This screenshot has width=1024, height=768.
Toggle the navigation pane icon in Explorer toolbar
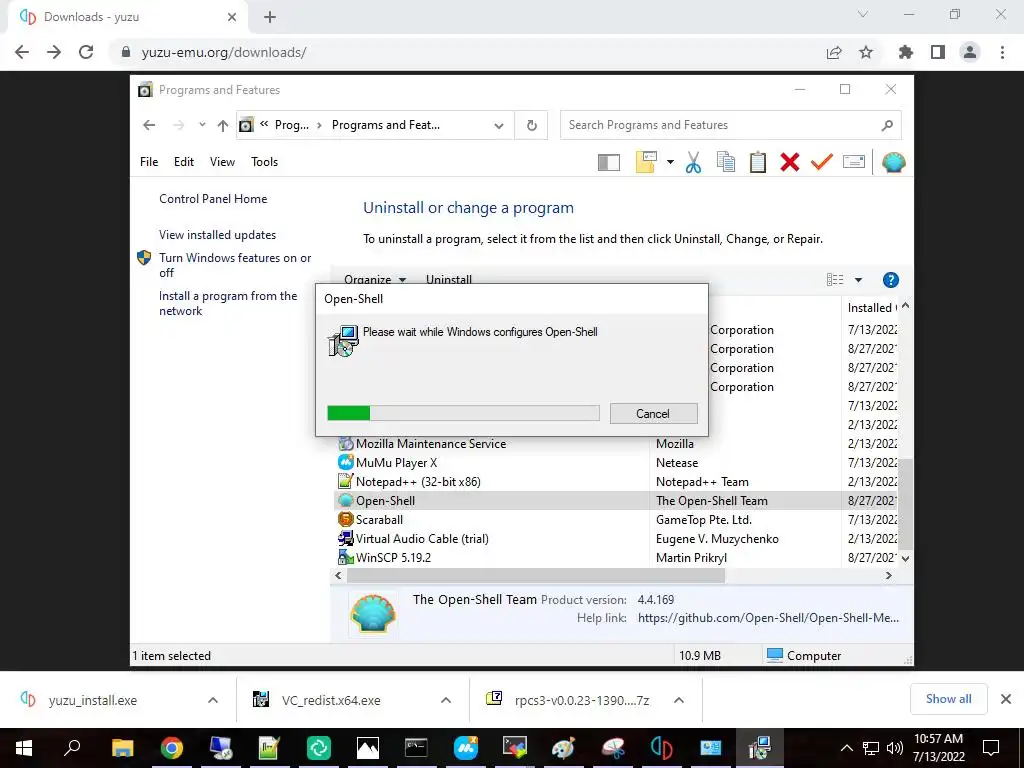608,162
